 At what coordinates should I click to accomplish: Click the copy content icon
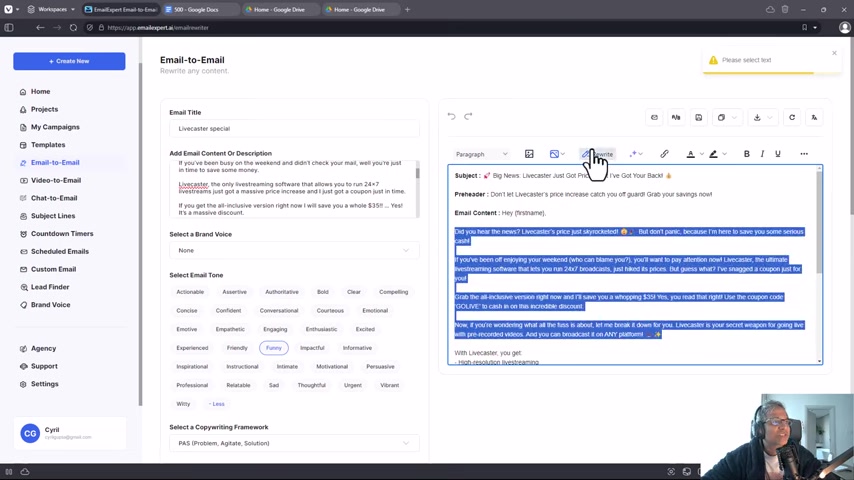[x=721, y=117]
